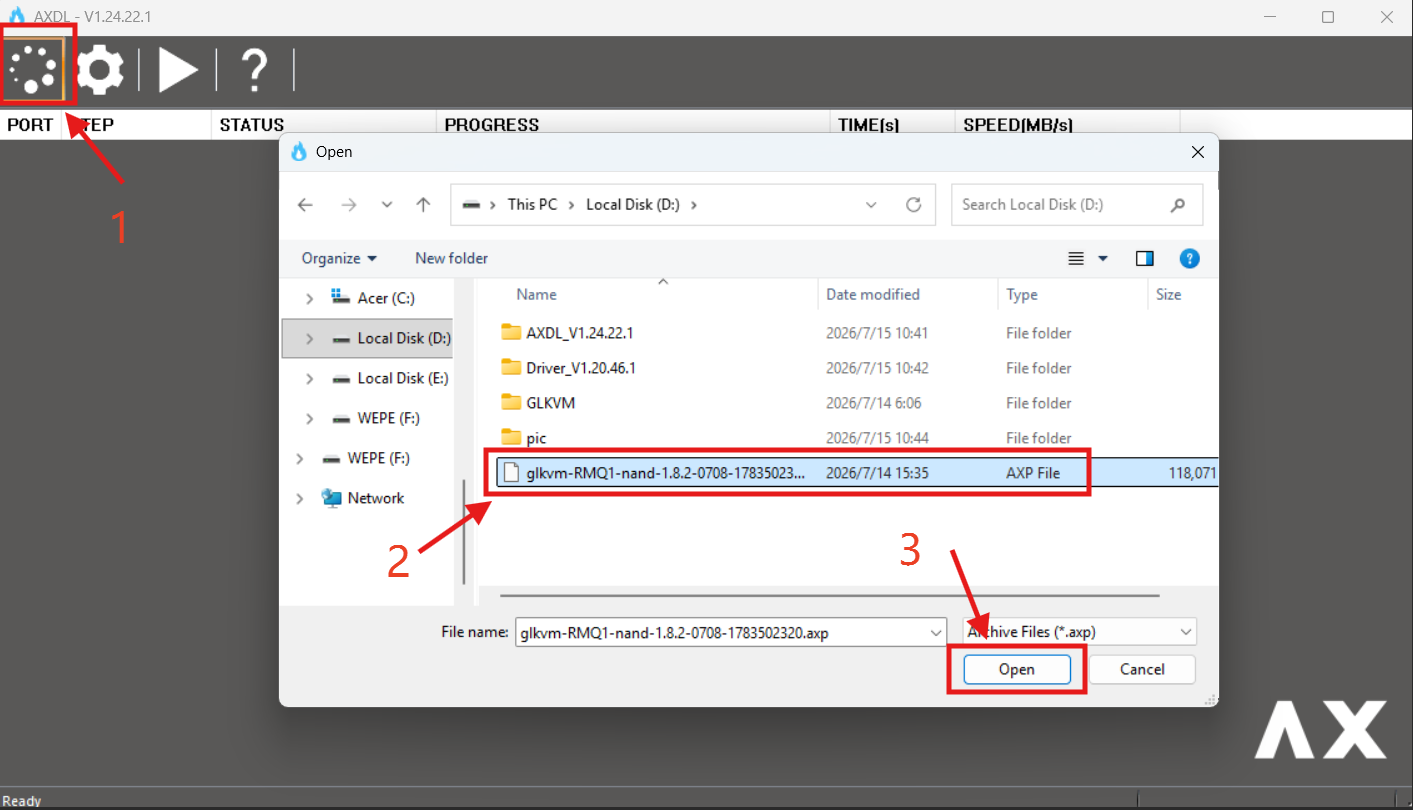This screenshot has height=810, width=1413.
Task: Select Network in navigation pane
Action: pos(375,498)
